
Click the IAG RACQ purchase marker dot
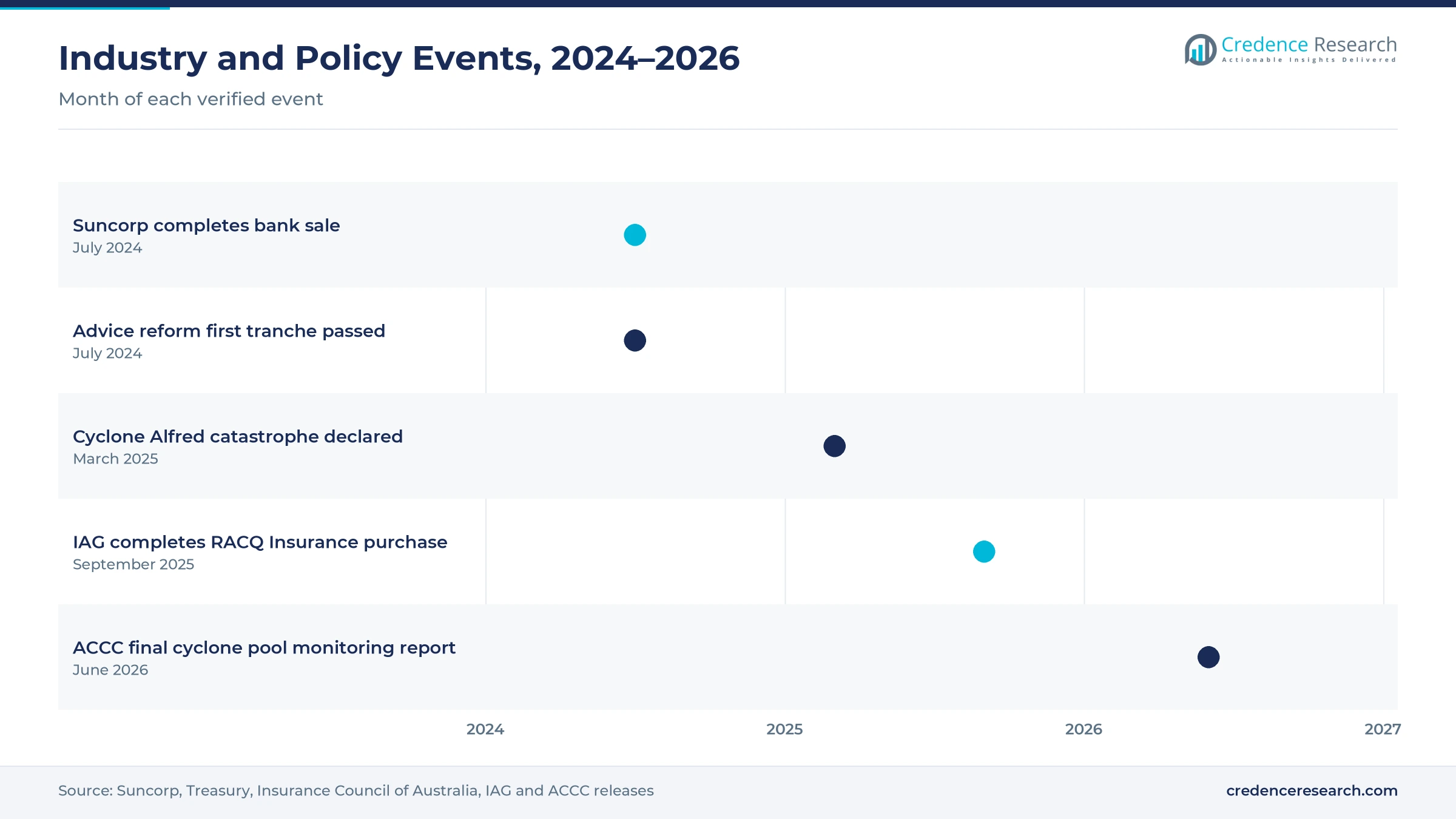pyautogui.click(x=984, y=551)
